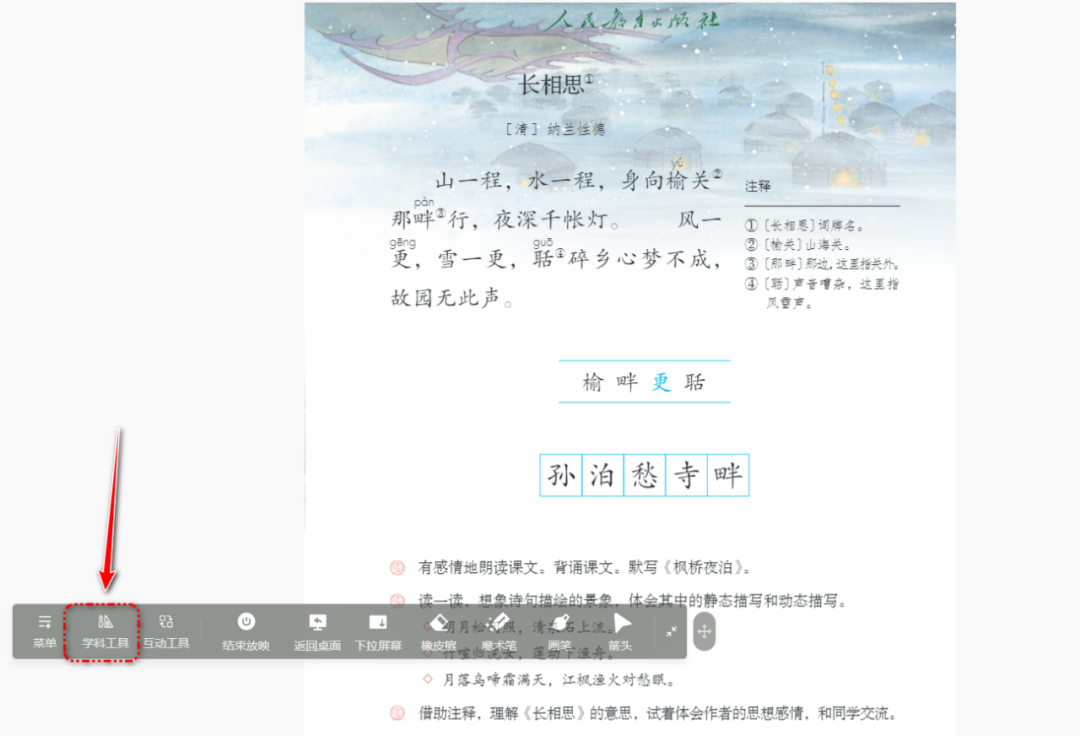This screenshot has width=1080, height=736.
Task: Switch to the 箭头 arrow pointer tool
Action: pos(619,631)
